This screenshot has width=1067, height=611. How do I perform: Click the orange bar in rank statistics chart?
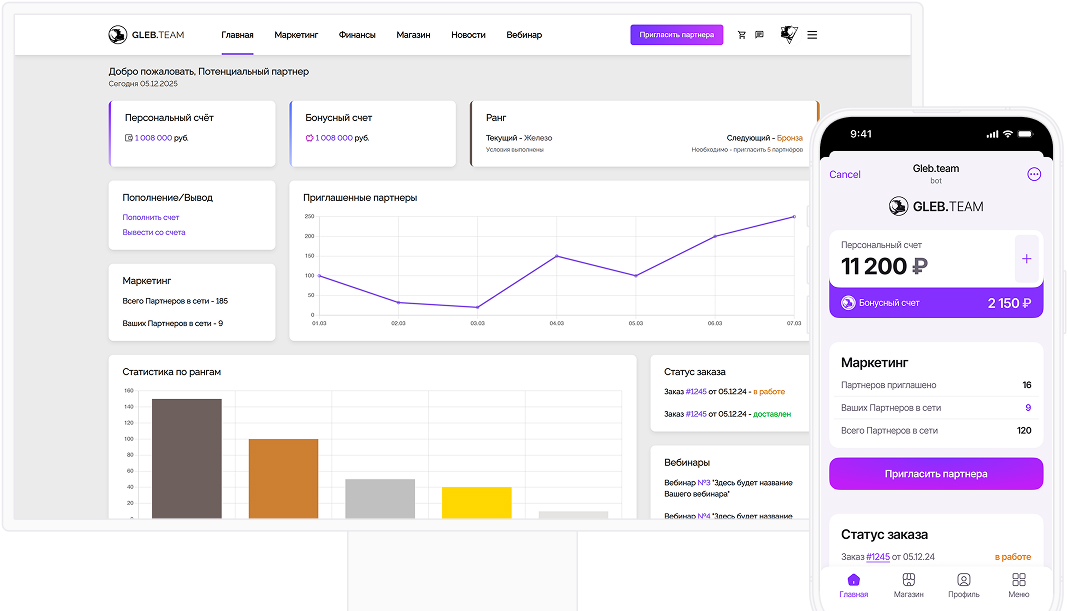[283, 478]
